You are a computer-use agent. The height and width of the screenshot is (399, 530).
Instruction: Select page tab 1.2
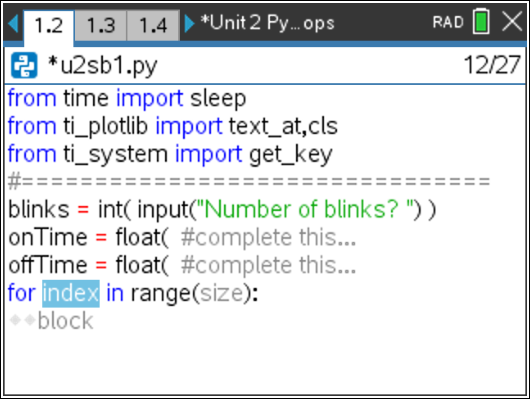click(x=49, y=26)
